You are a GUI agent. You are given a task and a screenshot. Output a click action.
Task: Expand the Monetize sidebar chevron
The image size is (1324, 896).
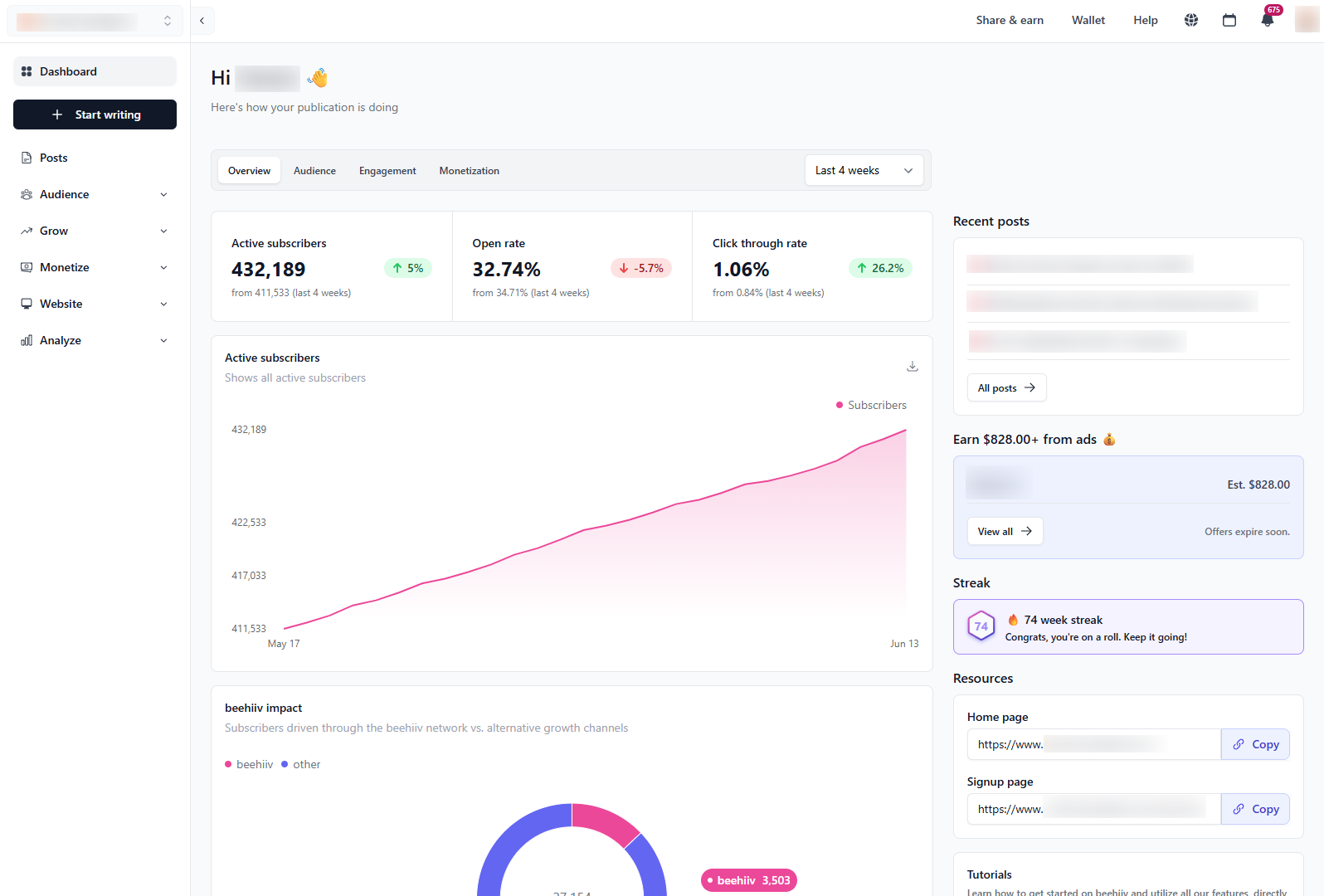pyautogui.click(x=163, y=267)
